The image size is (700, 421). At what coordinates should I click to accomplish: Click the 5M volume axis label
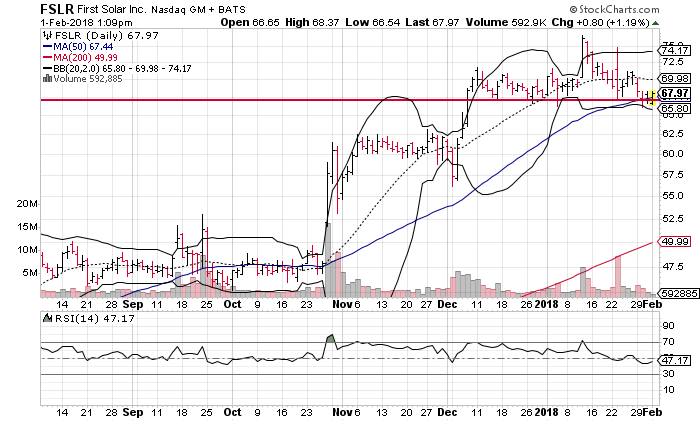30,273
